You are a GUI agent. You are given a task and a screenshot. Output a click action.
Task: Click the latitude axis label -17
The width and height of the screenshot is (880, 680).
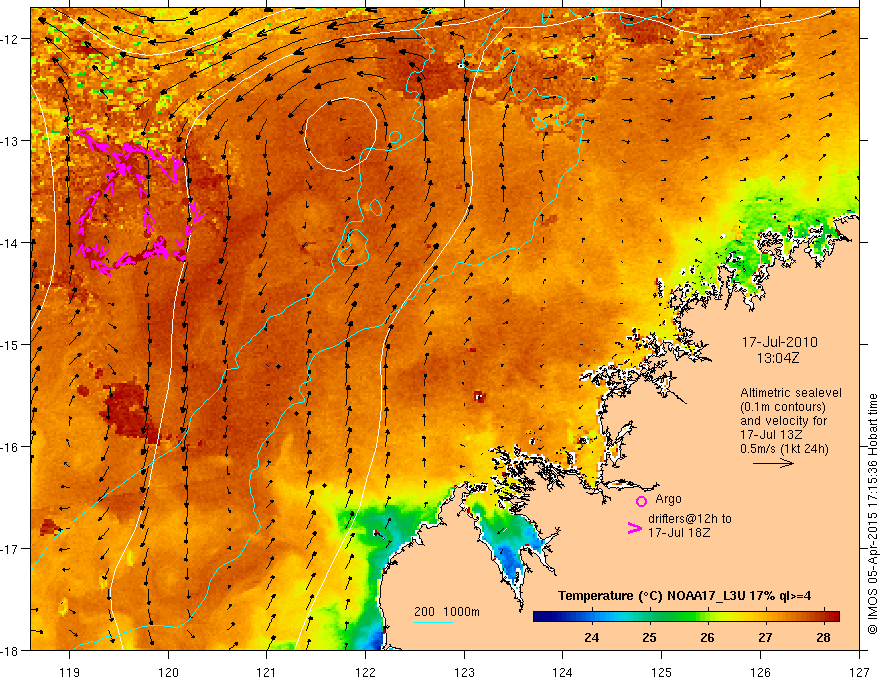click(10, 548)
